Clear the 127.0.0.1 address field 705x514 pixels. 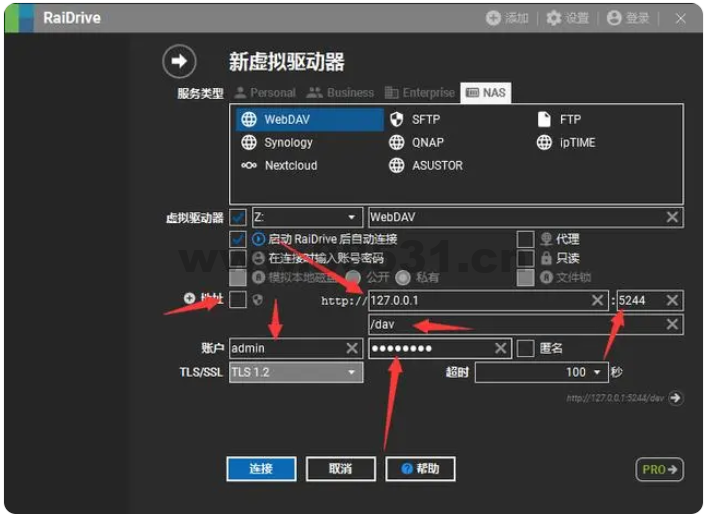[x=598, y=300]
